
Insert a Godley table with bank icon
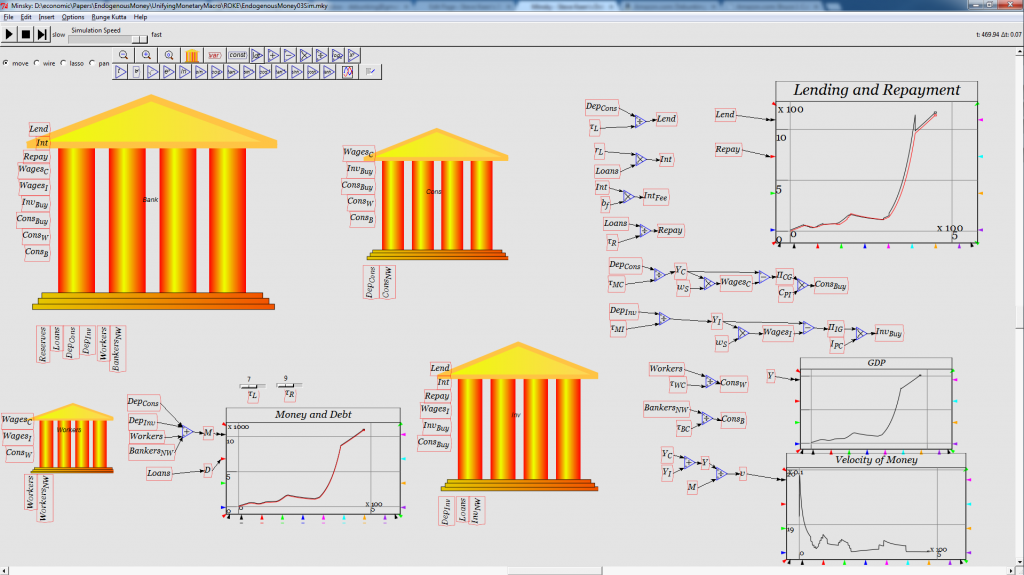coord(192,55)
